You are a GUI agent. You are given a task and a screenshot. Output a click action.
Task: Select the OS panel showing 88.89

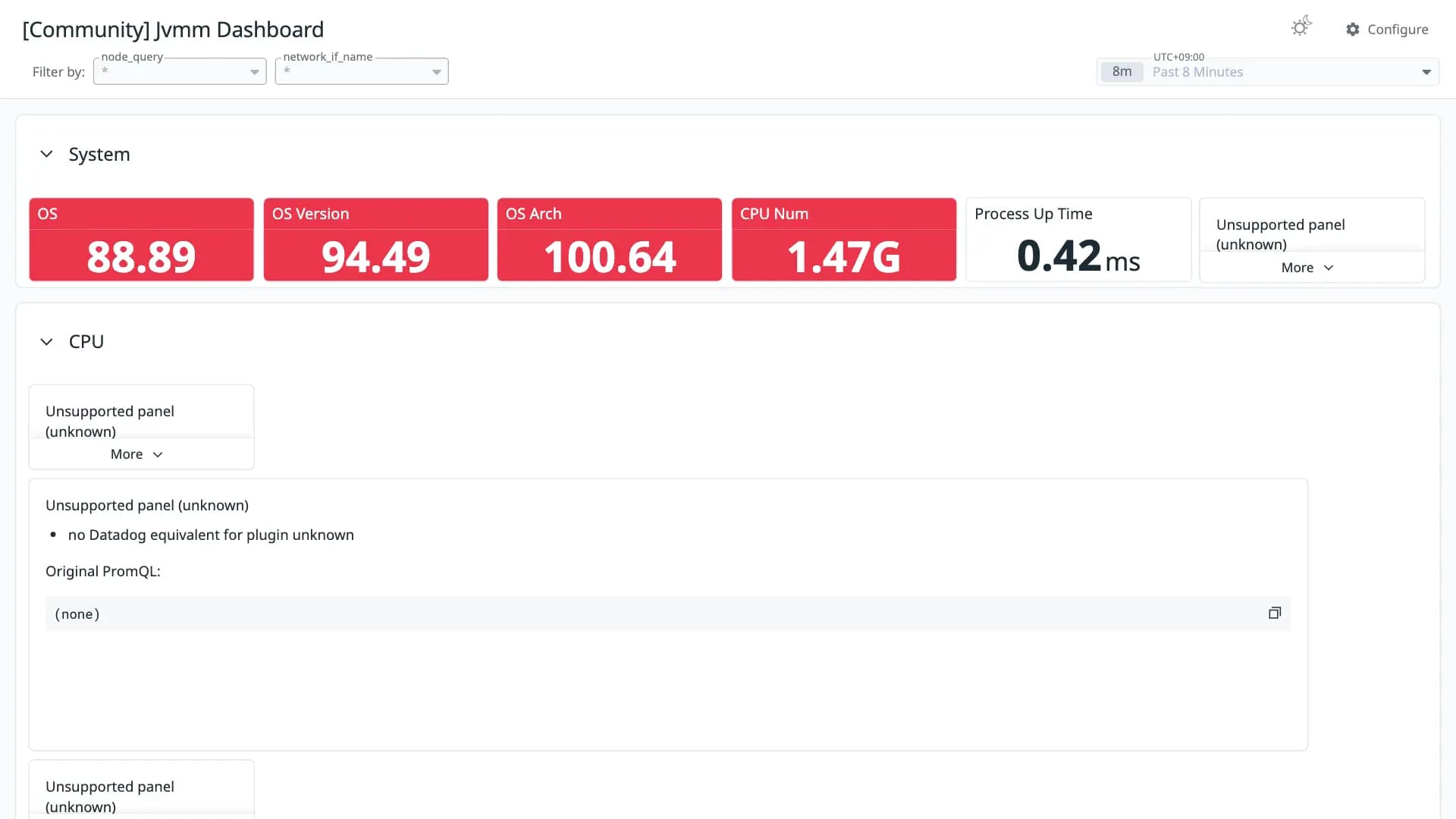(142, 240)
